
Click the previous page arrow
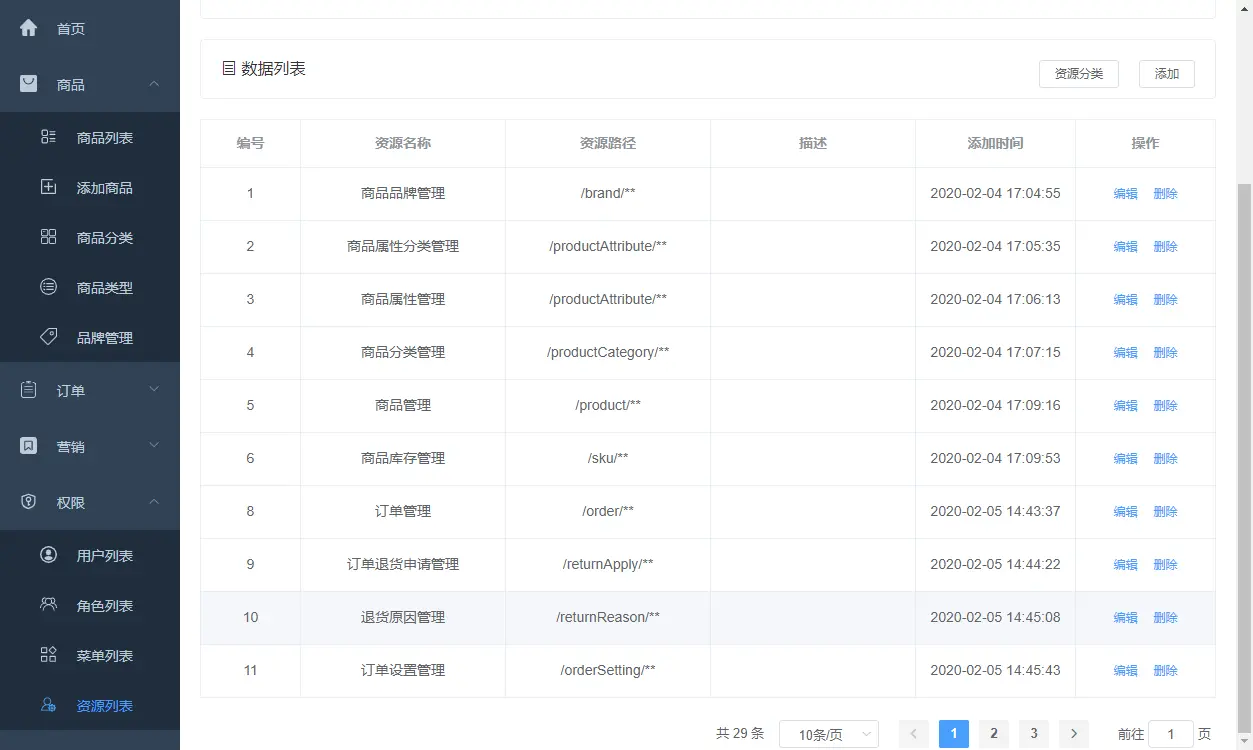[914, 734]
